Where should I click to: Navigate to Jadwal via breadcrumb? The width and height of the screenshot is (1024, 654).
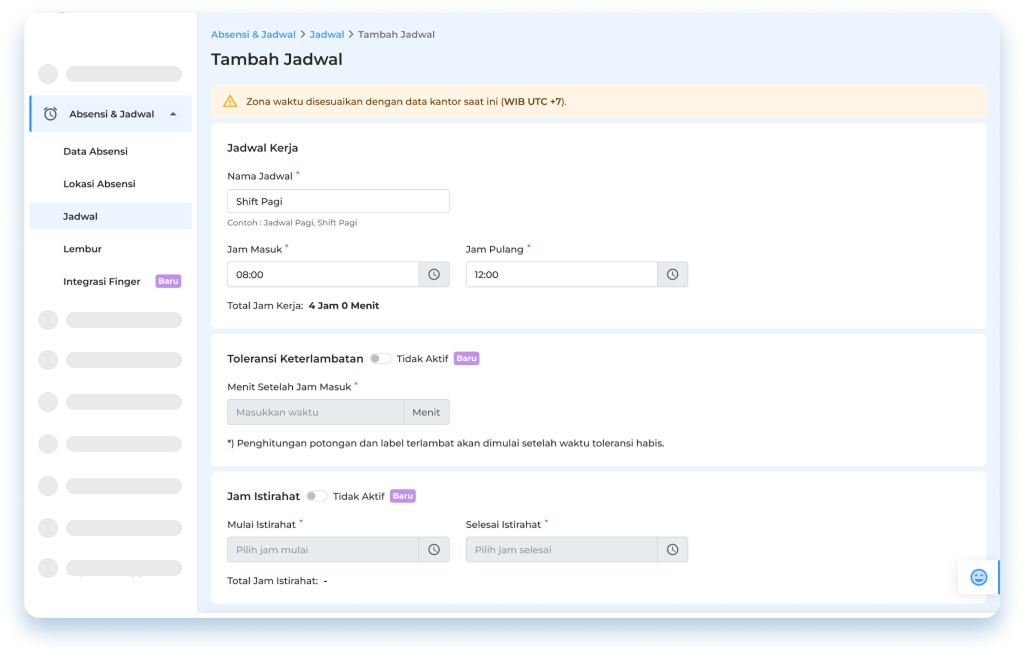326,35
